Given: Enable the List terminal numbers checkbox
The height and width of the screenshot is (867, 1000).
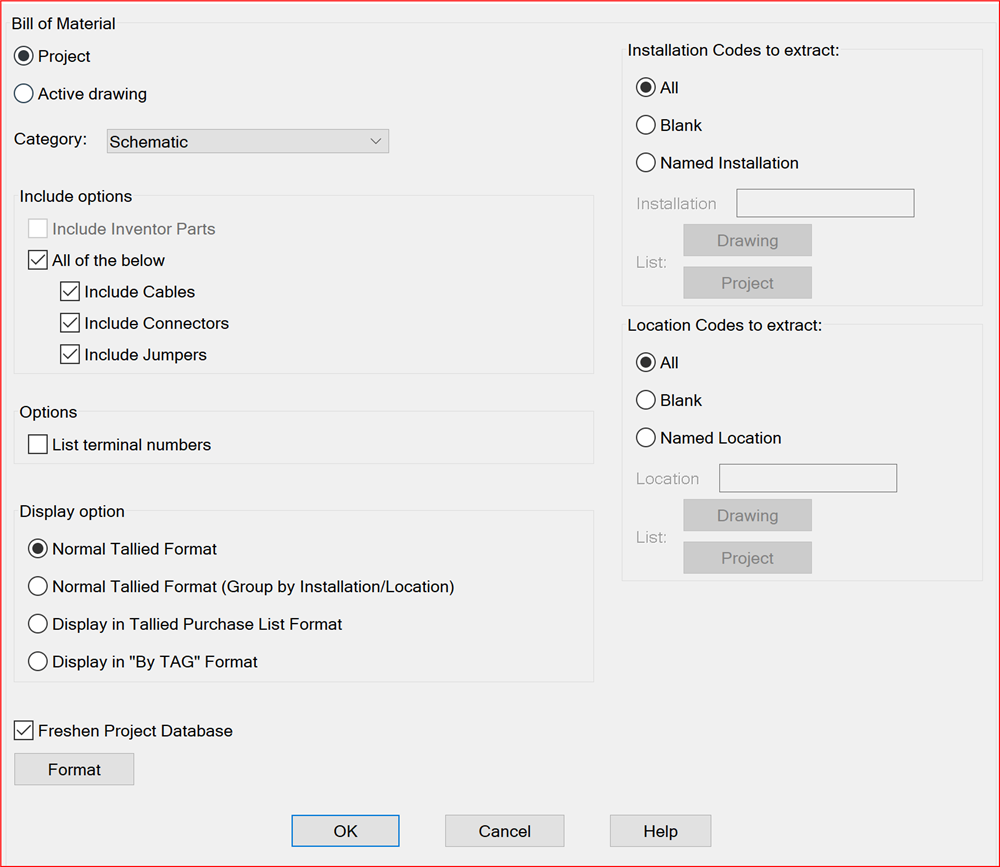Looking at the screenshot, I should tap(38, 444).
